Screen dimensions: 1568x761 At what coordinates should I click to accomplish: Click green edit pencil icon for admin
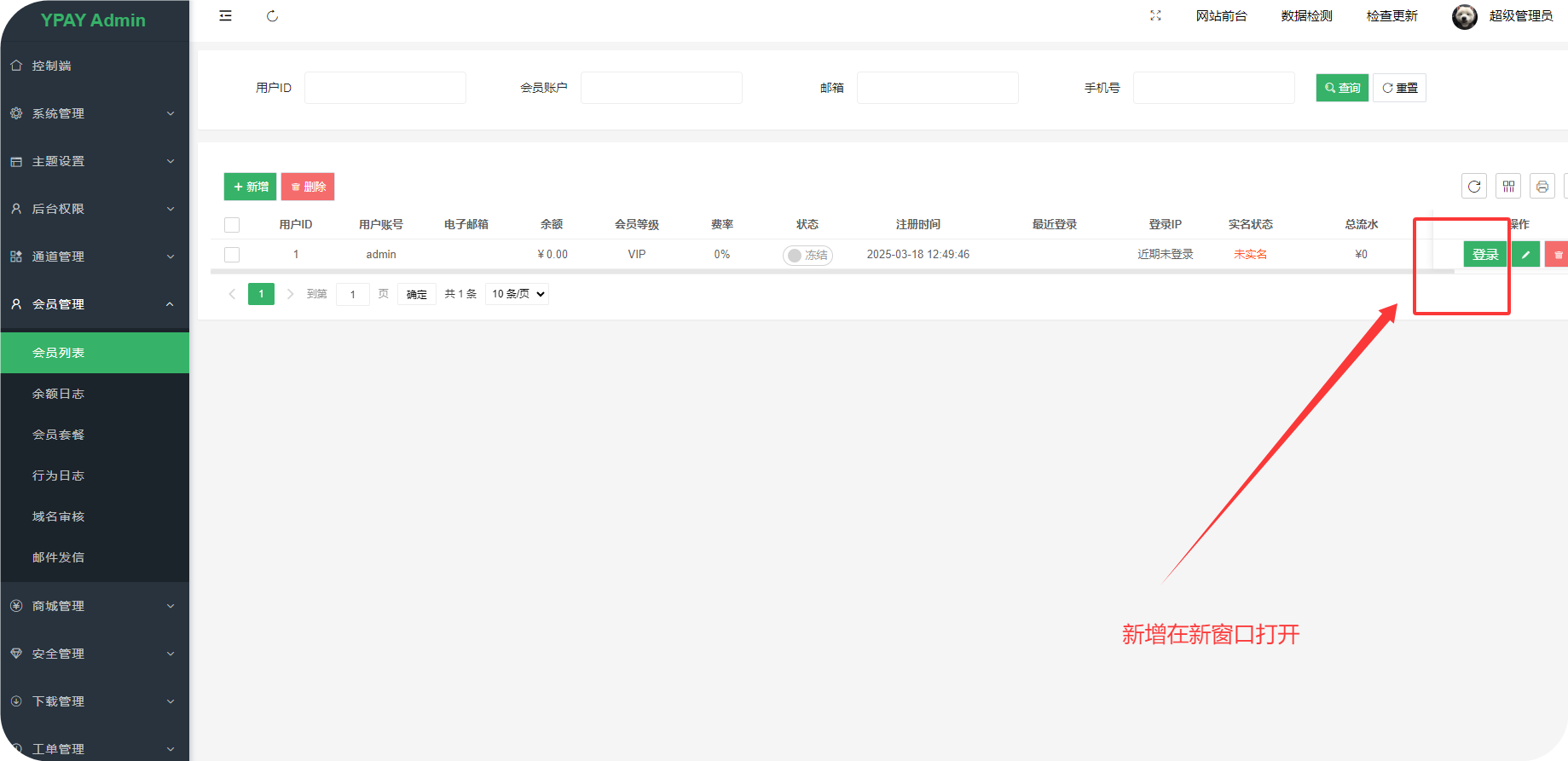point(1525,254)
